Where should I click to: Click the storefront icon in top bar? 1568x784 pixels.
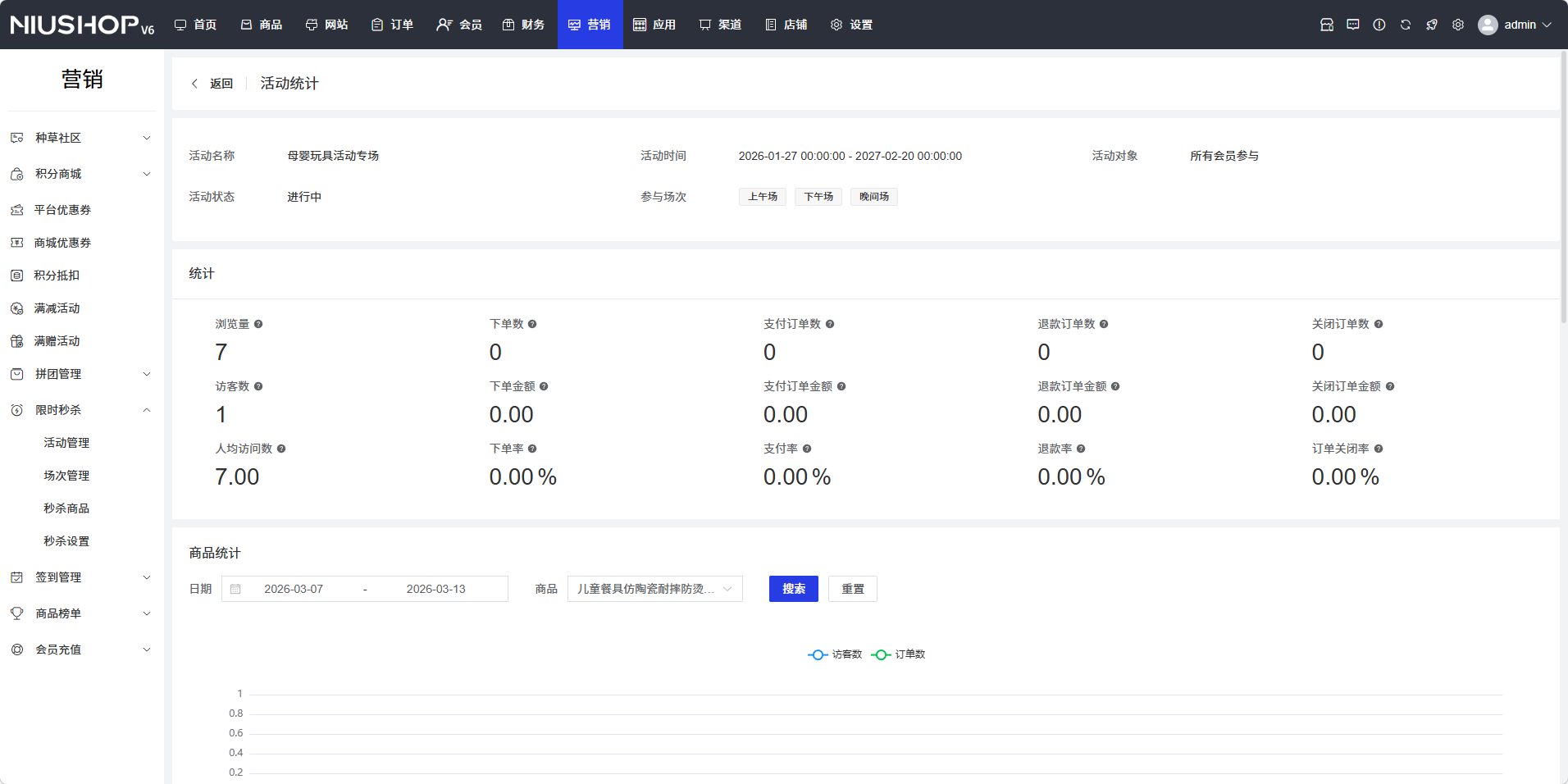[x=1326, y=25]
